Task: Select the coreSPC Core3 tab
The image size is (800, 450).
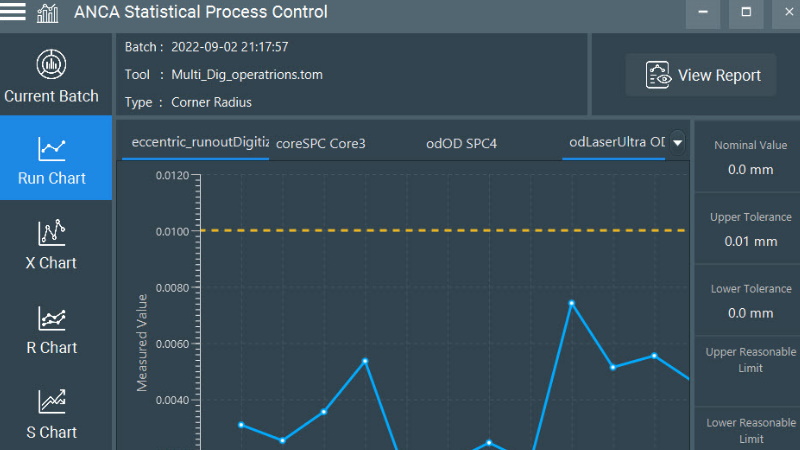Action: (320, 143)
